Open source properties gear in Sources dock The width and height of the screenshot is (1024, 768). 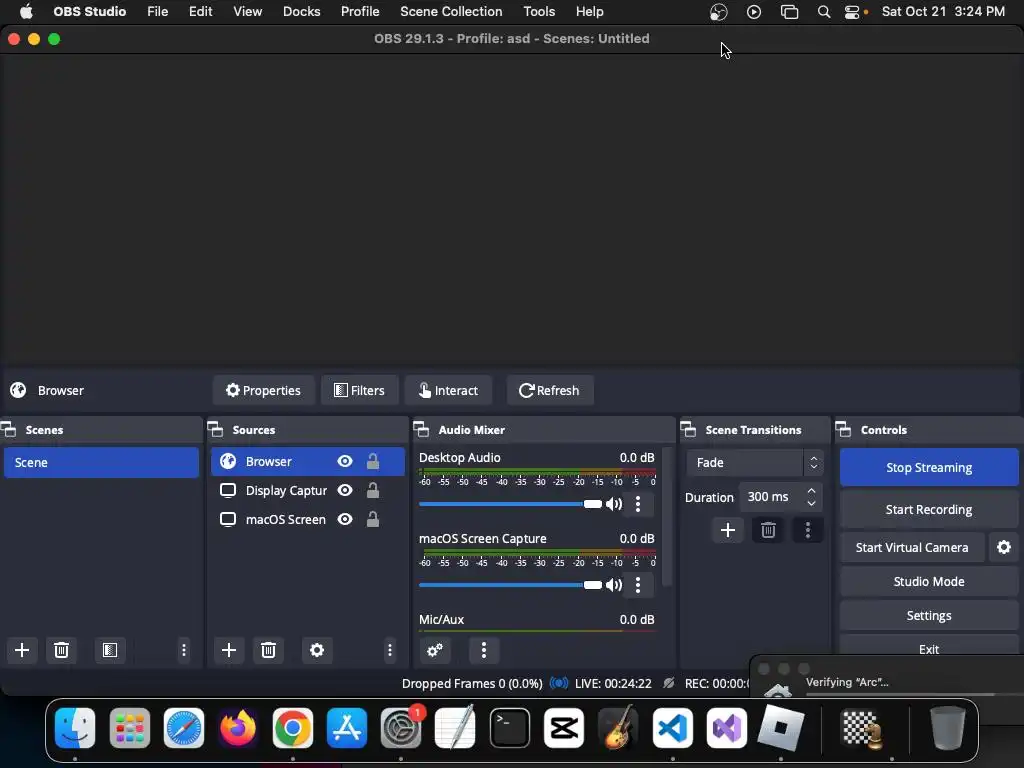tap(317, 650)
